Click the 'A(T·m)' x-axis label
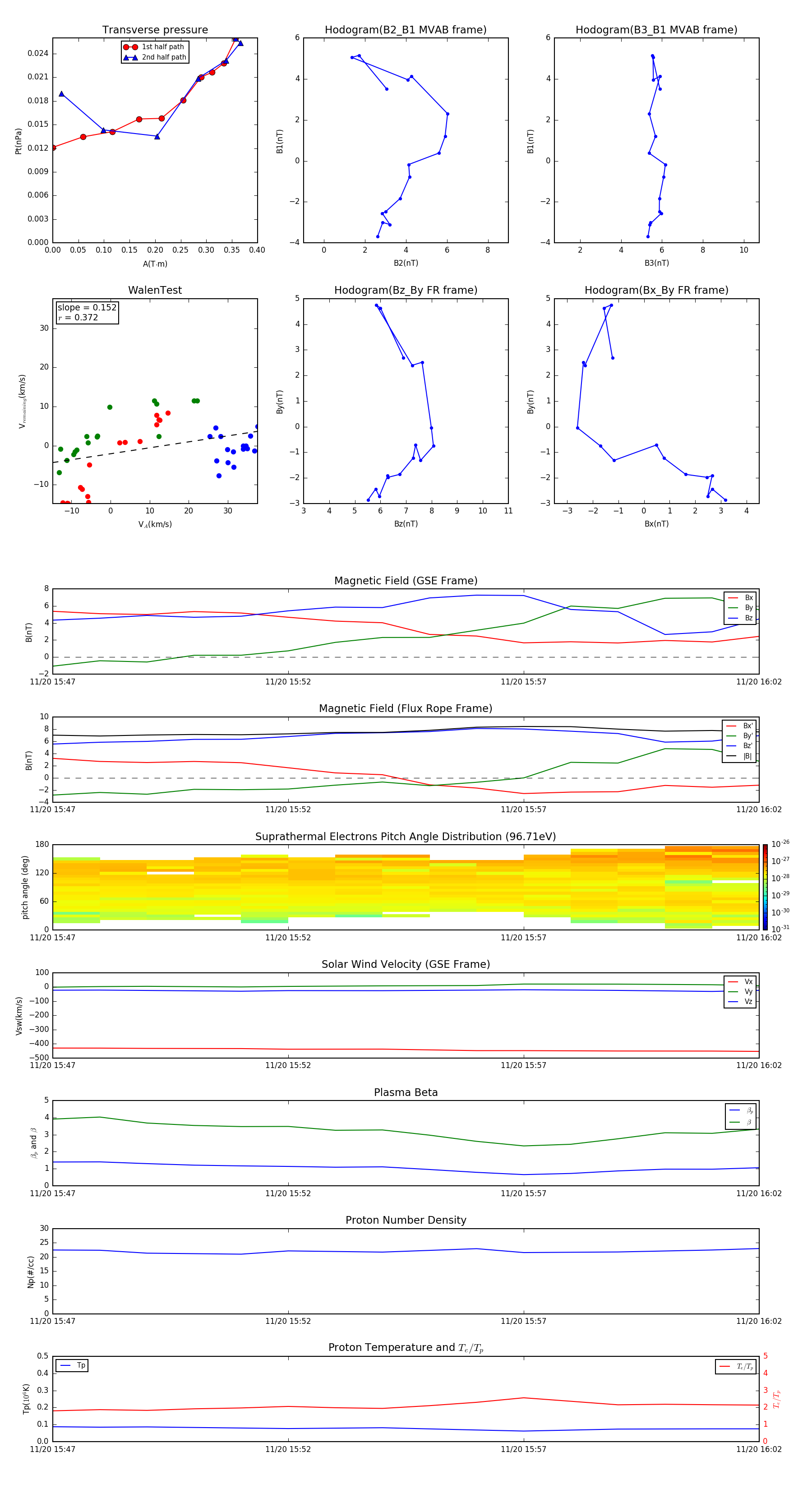812x1489 pixels. (155, 264)
